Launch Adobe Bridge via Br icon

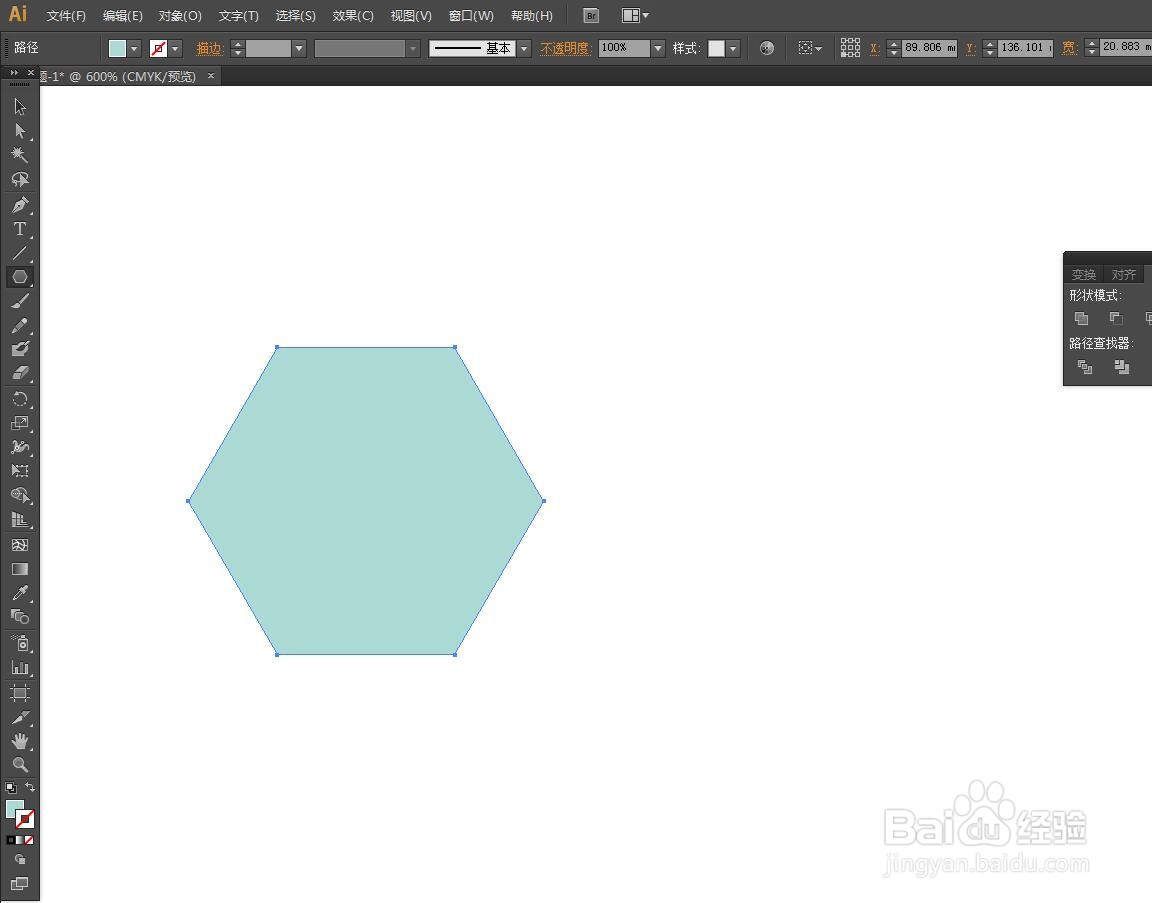click(591, 15)
